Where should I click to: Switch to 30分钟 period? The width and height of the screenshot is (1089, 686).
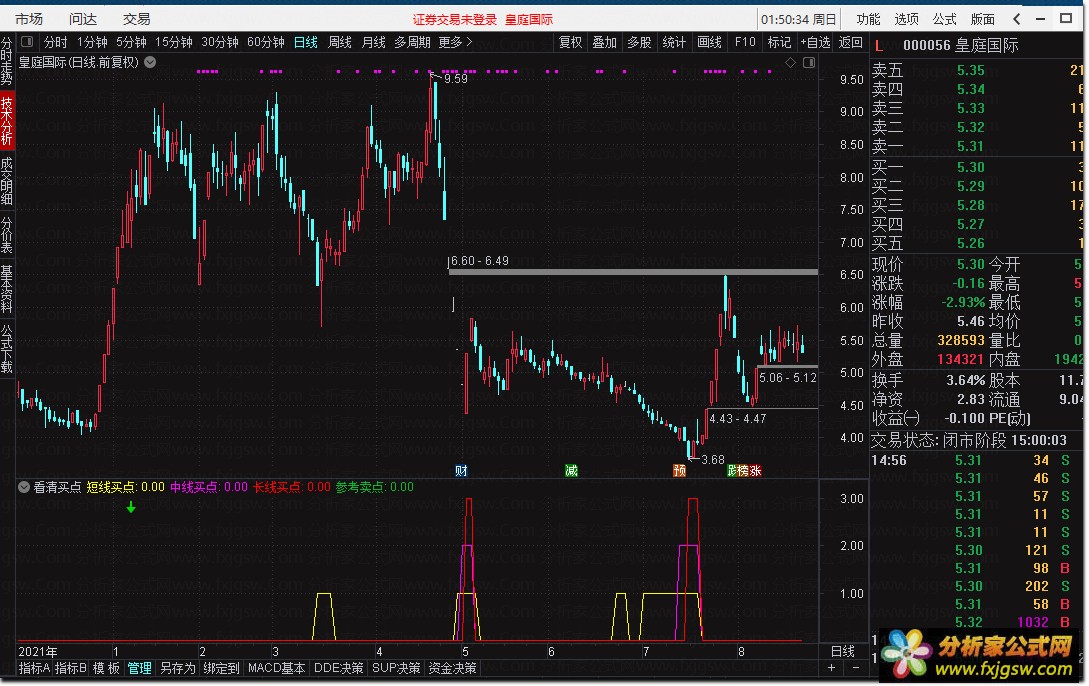coord(219,42)
